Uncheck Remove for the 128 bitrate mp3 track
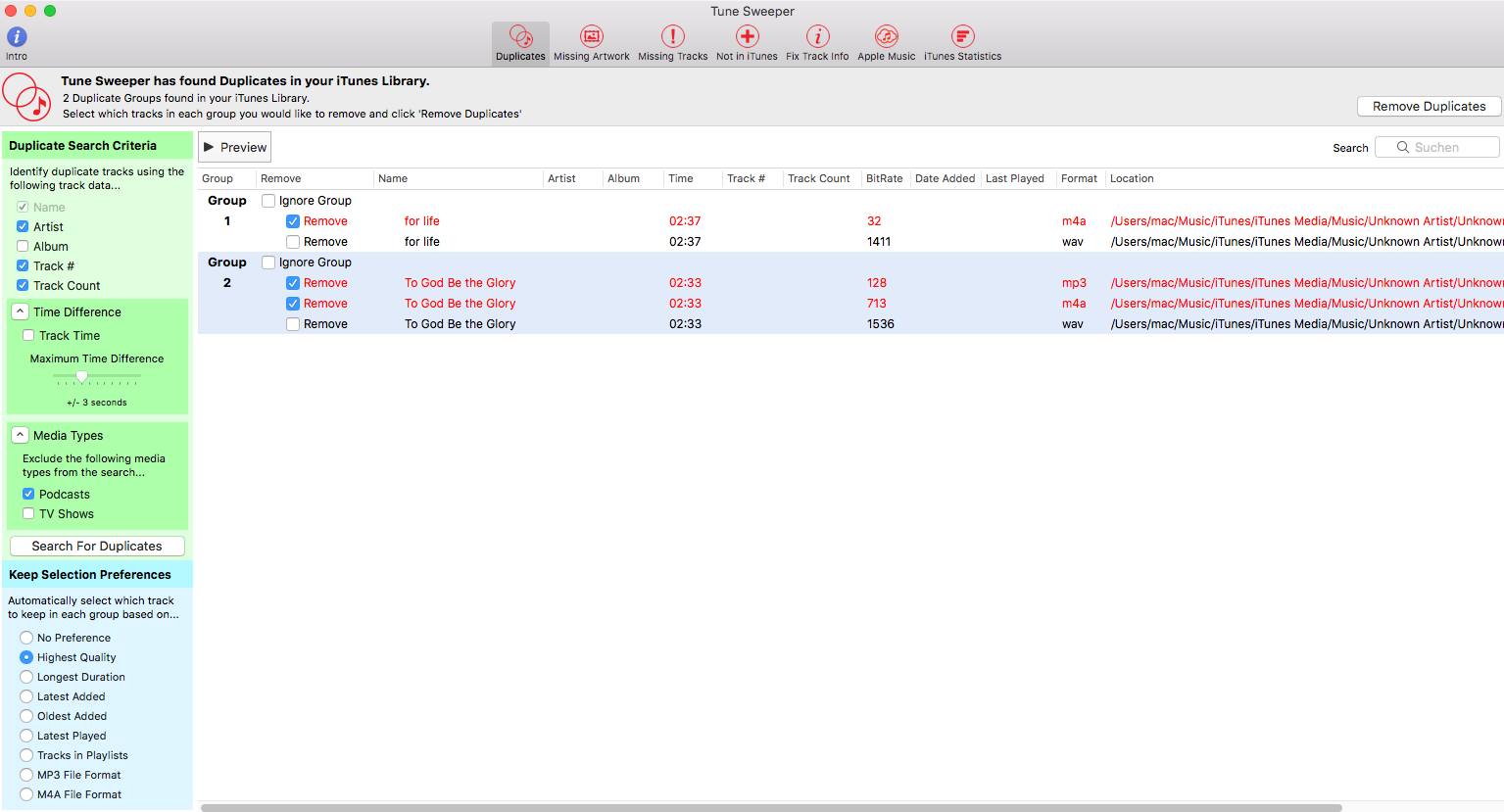 pos(293,283)
